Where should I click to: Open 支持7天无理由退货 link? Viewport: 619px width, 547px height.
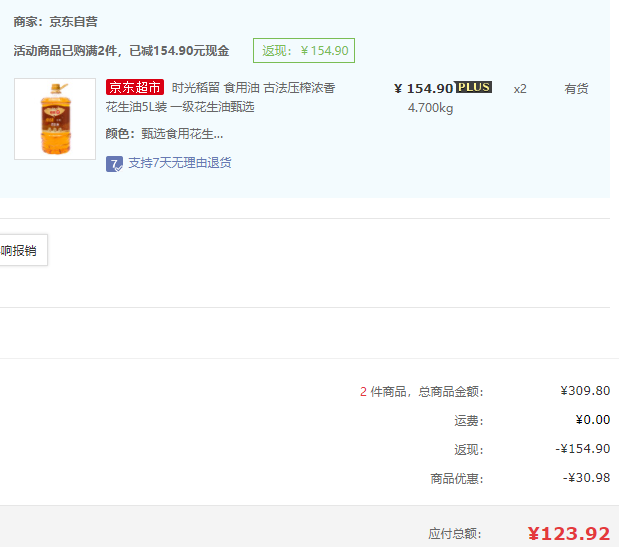click(180, 163)
